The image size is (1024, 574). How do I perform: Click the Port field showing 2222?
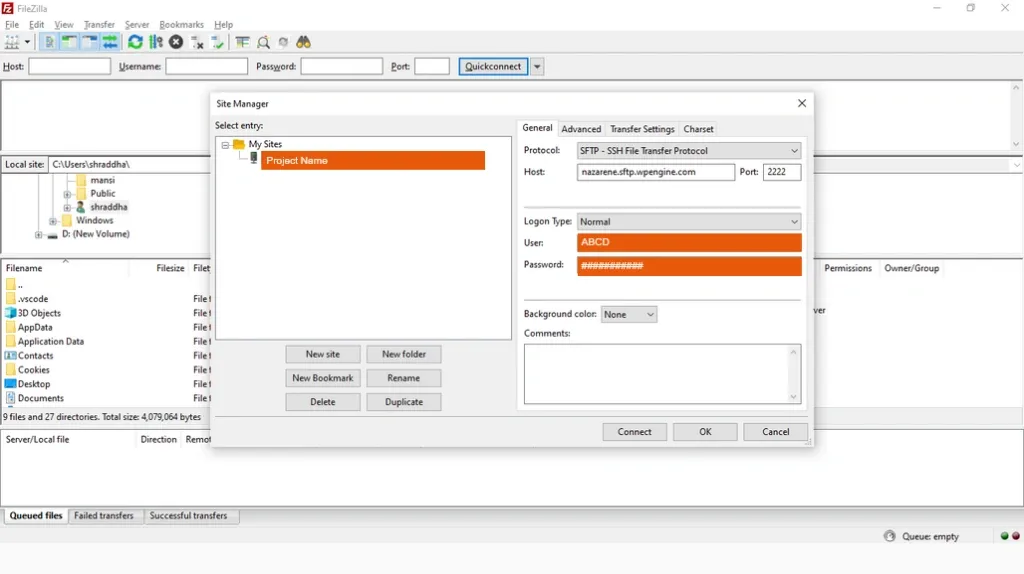click(x=782, y=172)
